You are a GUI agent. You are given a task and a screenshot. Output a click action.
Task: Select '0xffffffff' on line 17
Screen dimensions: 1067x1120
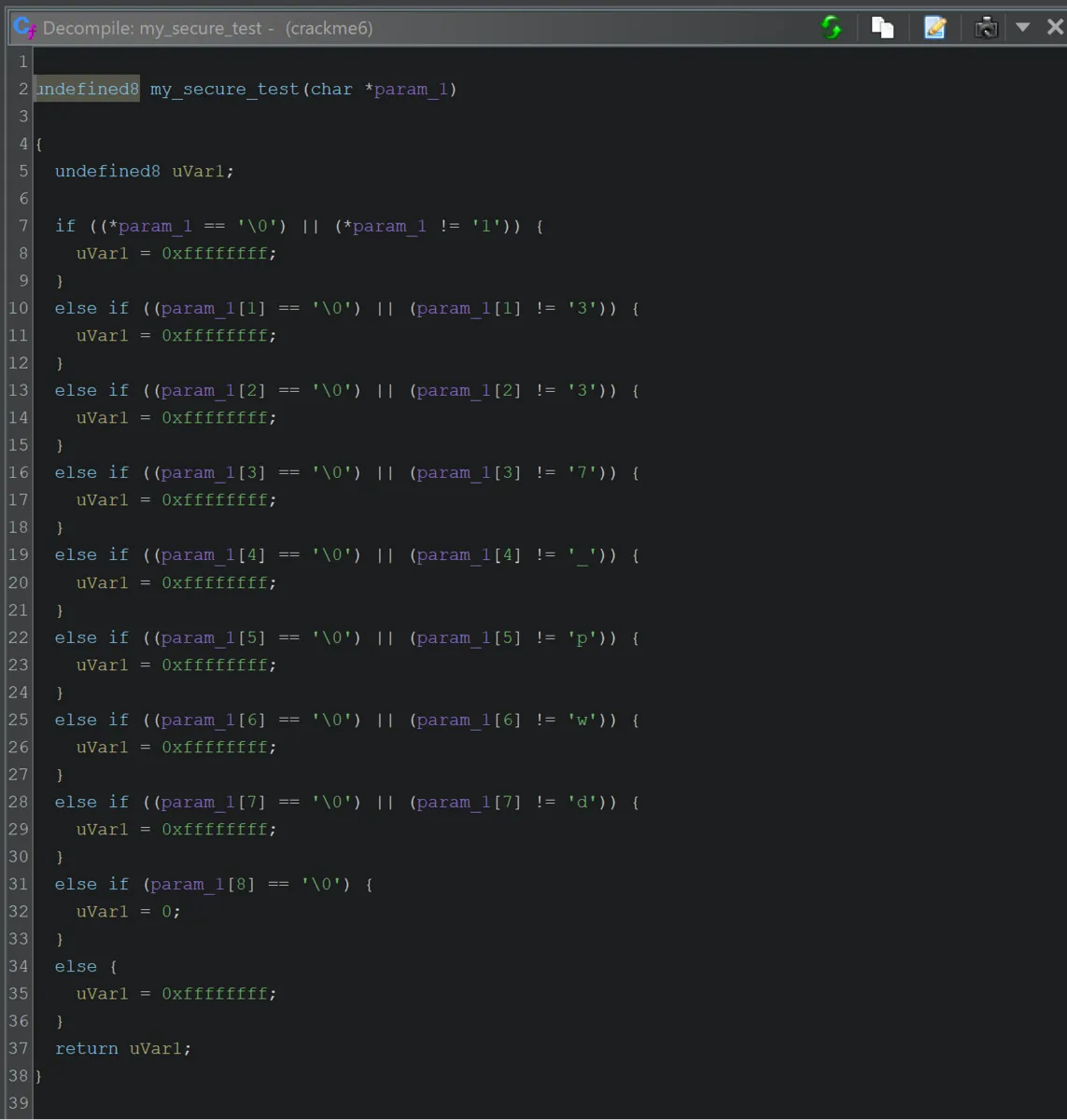click(214, 499)
